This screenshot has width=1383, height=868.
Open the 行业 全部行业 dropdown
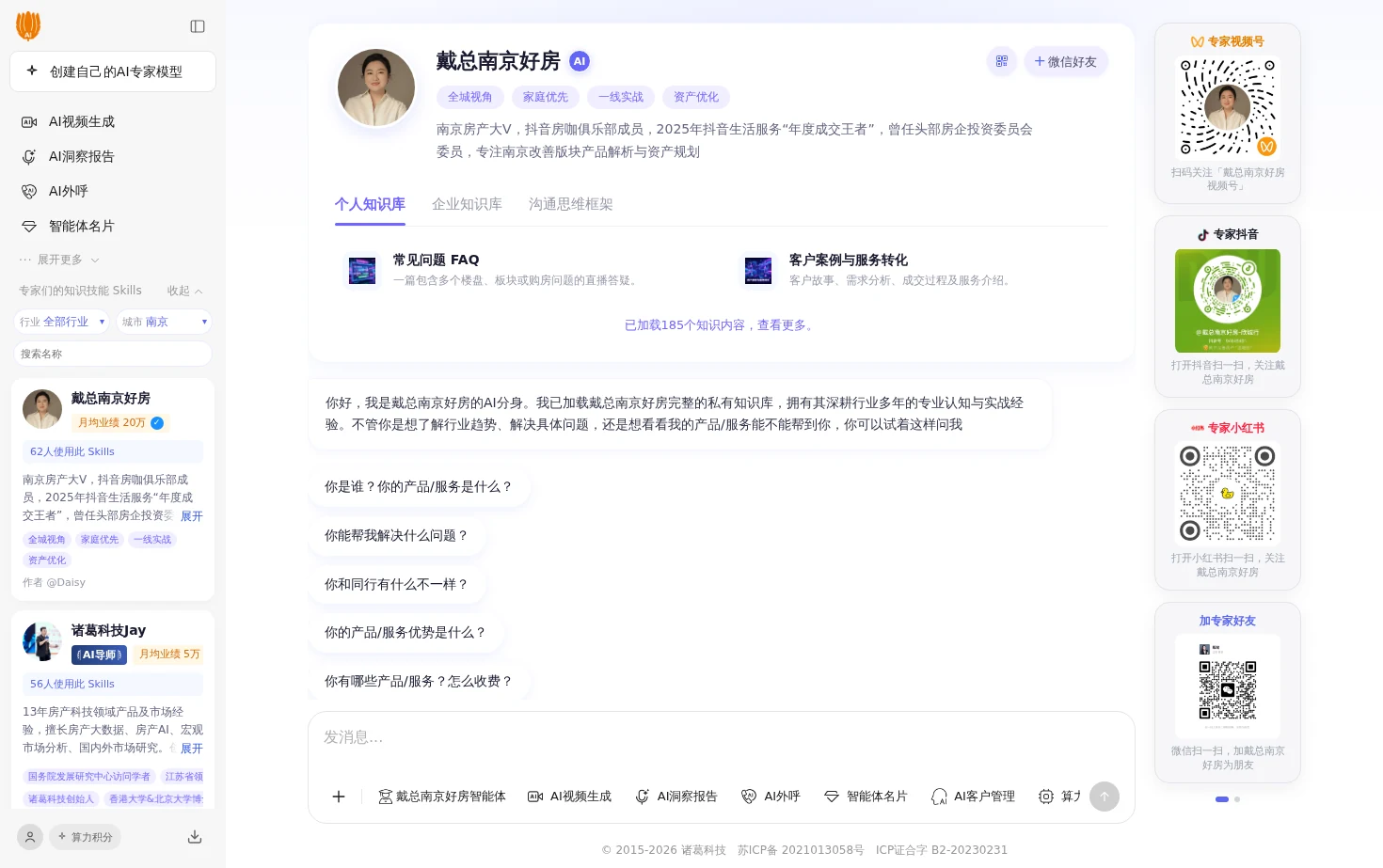tap(62, 322)
